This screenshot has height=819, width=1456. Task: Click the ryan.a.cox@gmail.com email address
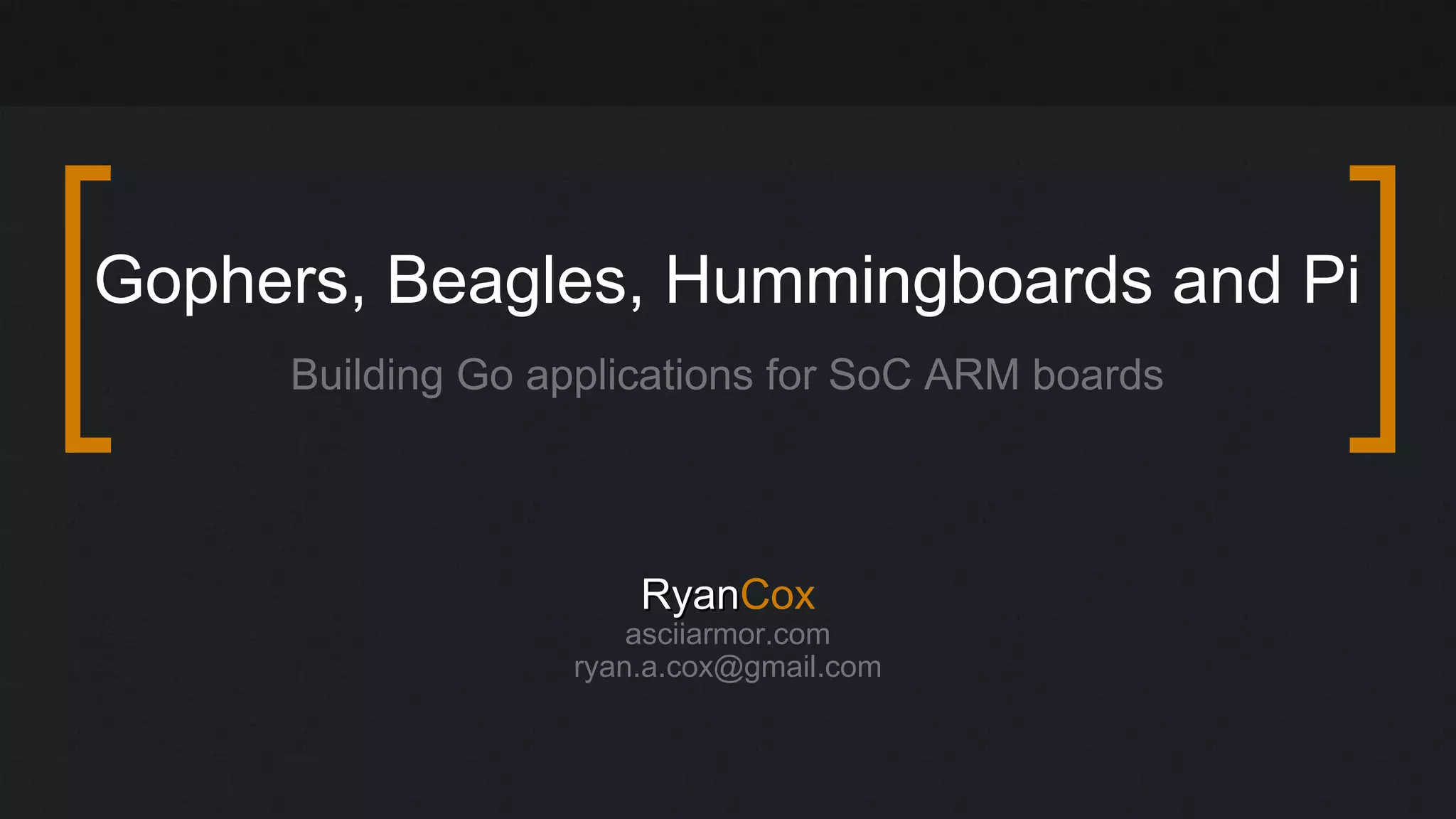pyautogui.click(x=727, y=668)
